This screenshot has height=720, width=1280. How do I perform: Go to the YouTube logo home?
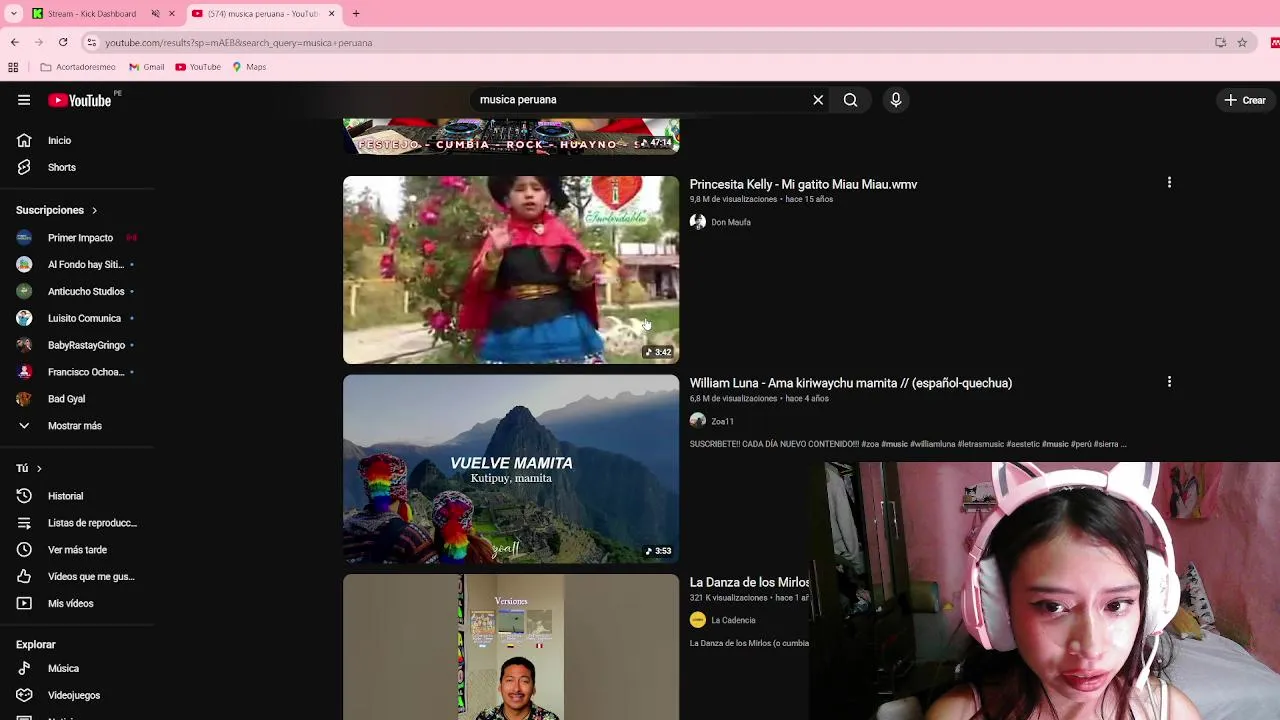point(80,100)
